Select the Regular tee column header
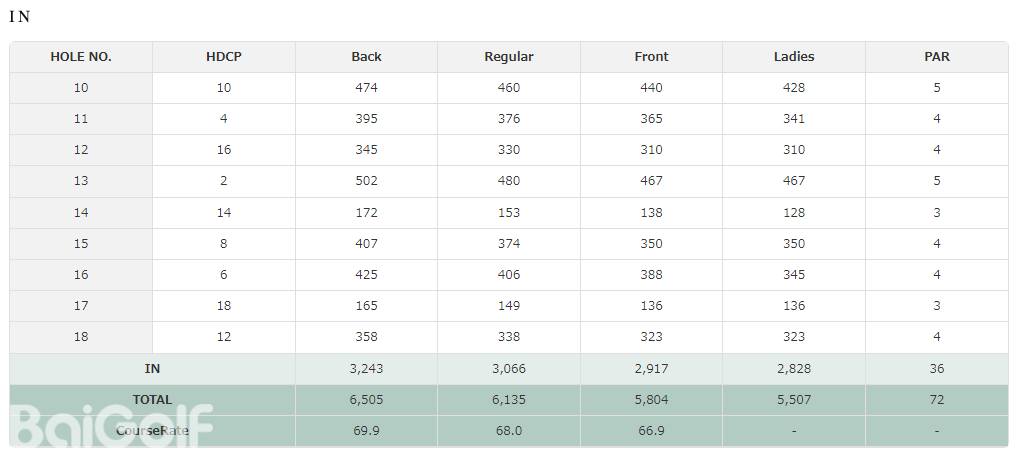Image resolution: width=1017 pixels, height=459 pixels. click(x=509, y=57)
